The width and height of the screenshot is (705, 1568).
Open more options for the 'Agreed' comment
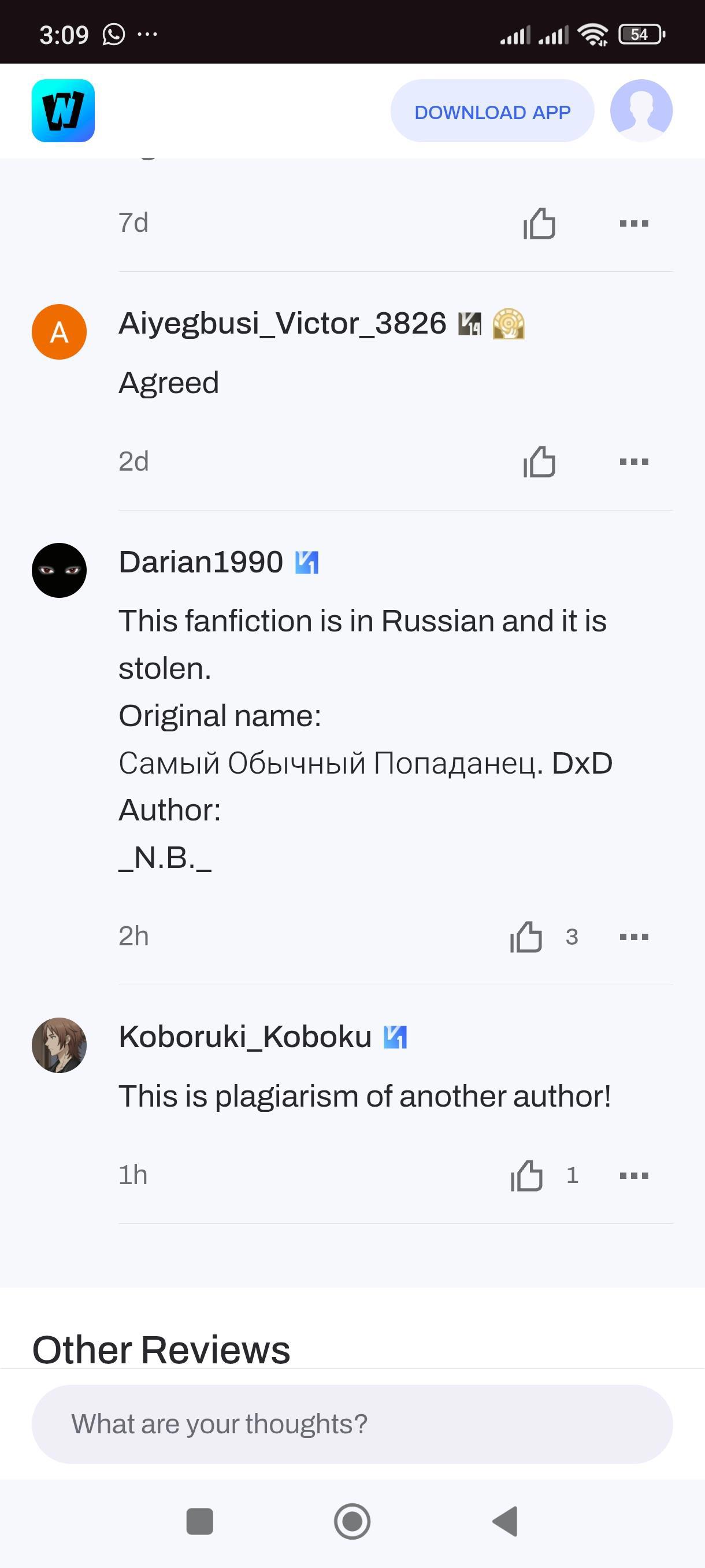[x=634, y=461]
